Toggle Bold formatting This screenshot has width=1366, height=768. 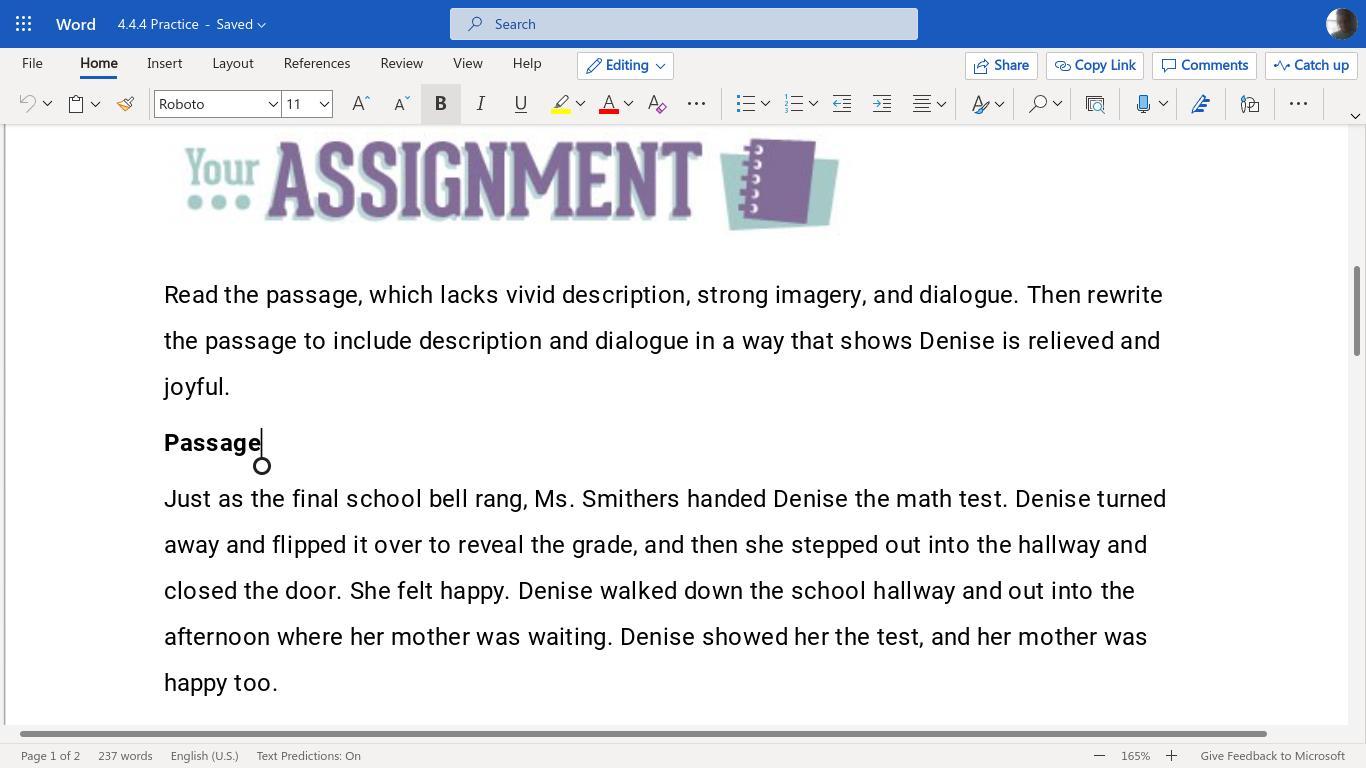440,104
